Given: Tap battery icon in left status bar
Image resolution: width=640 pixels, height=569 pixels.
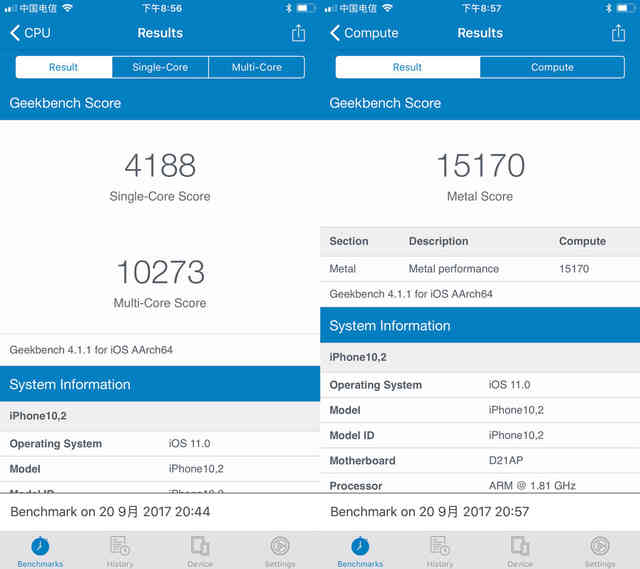Looking at the screenshot, I should pos(306,8).
